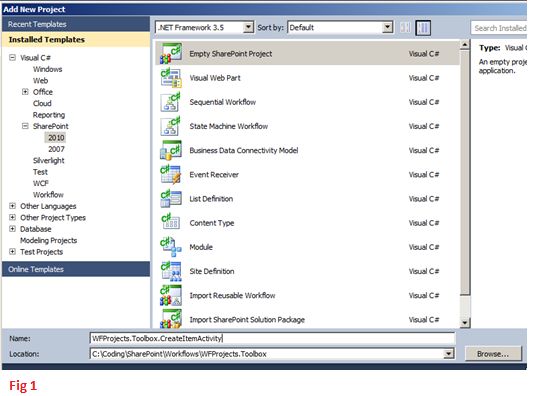Switch to medium icons list view
546x396 pixels.
coord(423,28)
